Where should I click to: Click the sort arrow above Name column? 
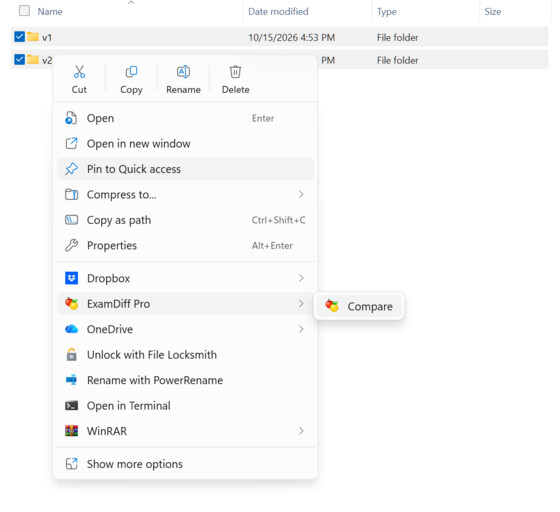[131, 3]
